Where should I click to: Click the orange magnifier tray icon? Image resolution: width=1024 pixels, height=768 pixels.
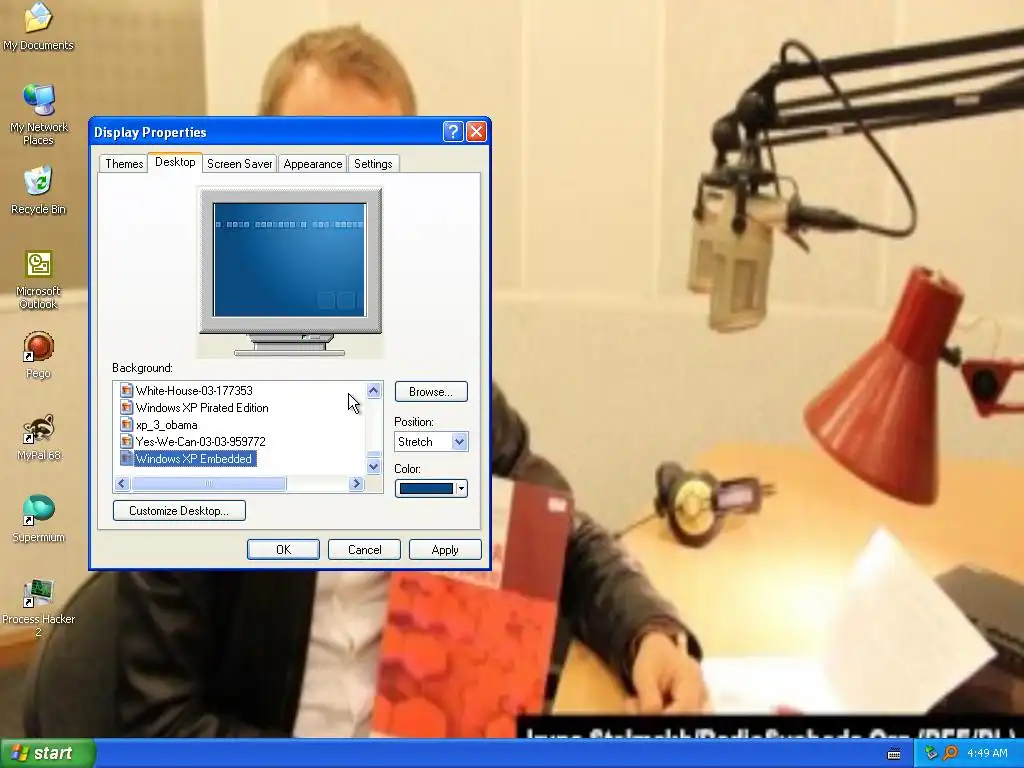click(950, 753)
